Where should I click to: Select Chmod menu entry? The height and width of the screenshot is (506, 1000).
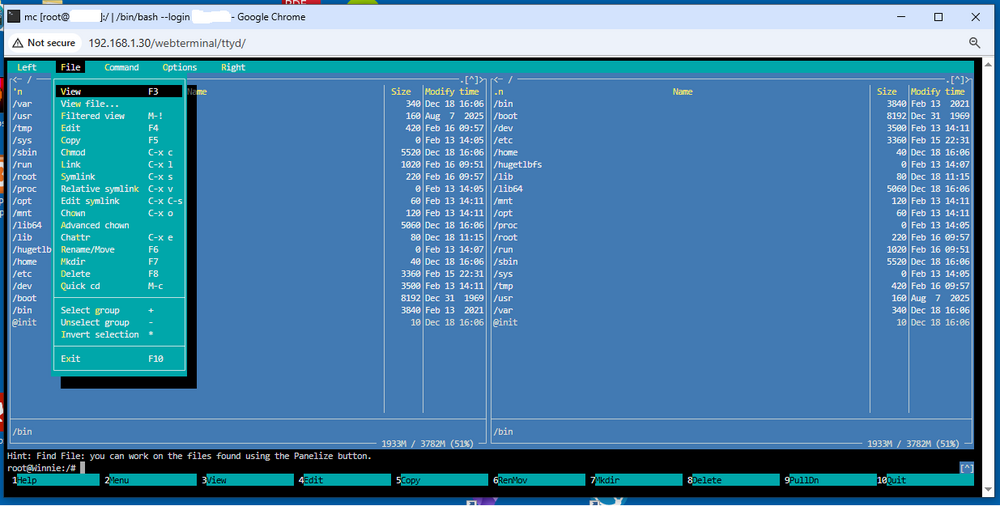click(119, 153)
